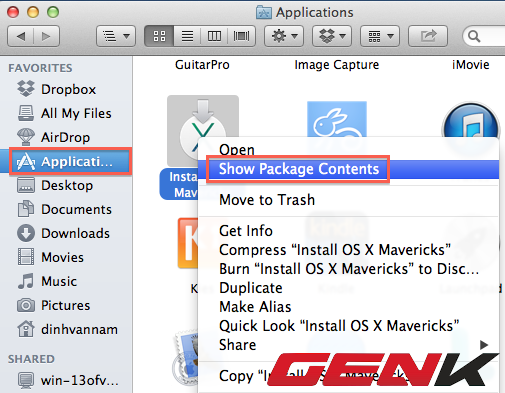
Task: Go forward with the right arrow button
Action: pos(46,36)
